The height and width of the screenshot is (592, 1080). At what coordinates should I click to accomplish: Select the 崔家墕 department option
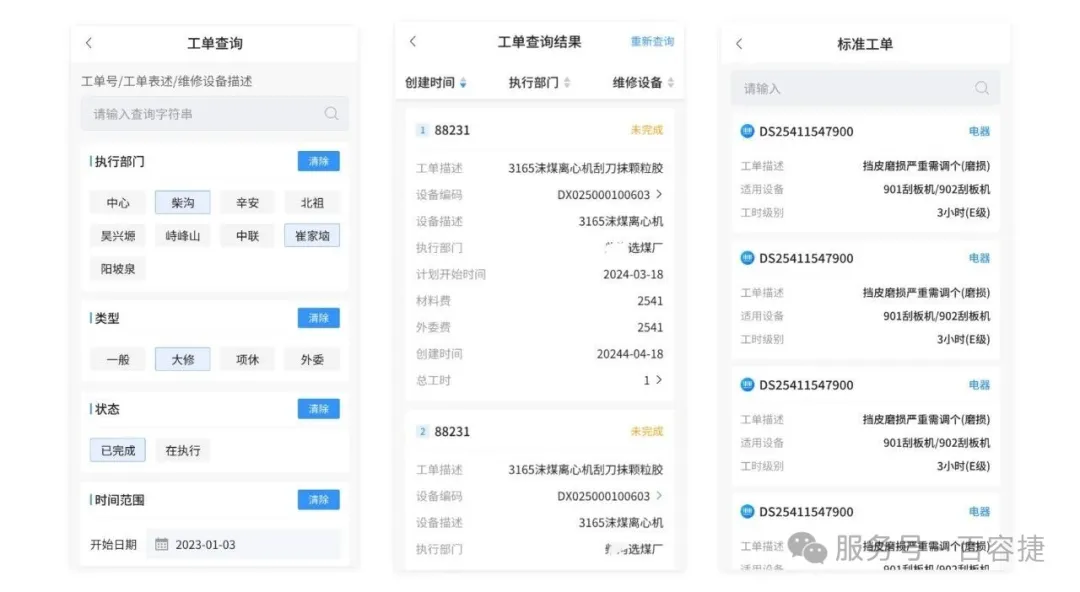311,236
